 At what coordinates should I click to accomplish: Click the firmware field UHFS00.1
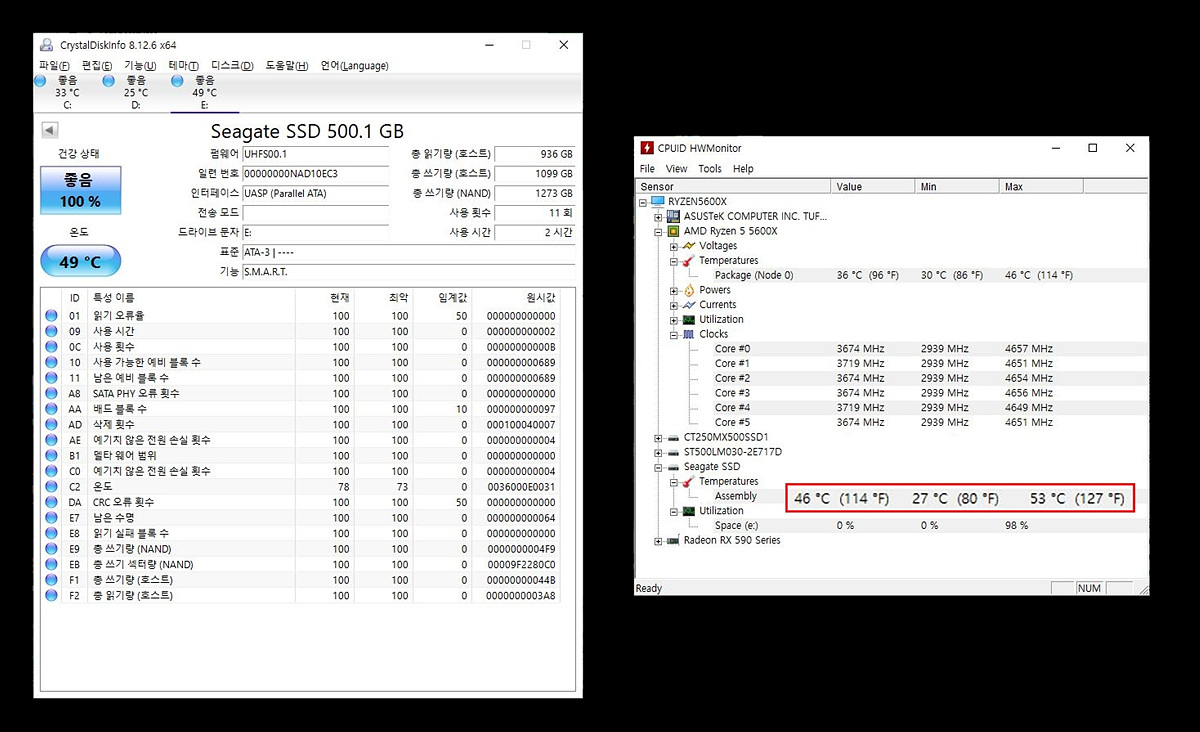[315, 154]
